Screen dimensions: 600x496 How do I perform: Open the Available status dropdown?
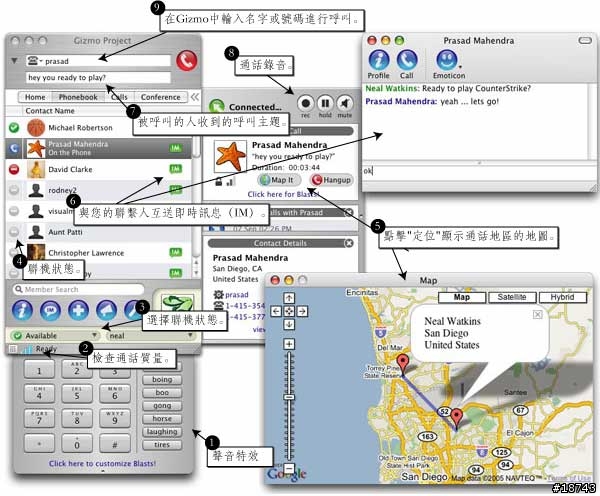click(x=55, y=336)
